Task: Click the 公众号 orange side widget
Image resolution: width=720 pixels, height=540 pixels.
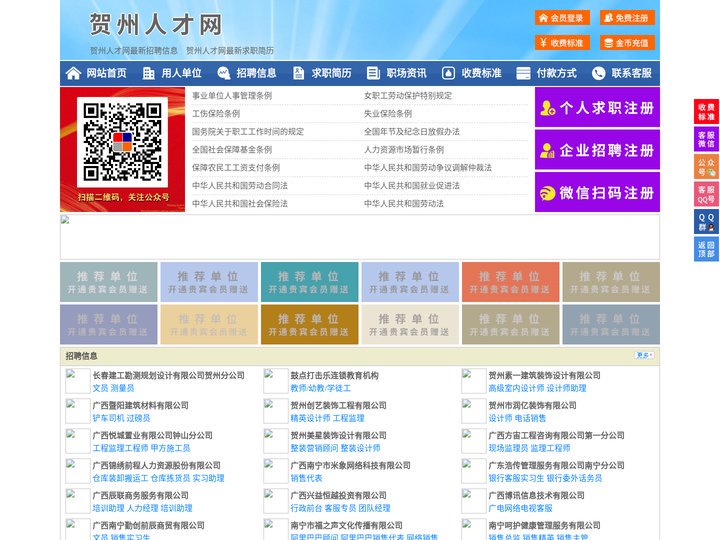Action: (706, 167)
